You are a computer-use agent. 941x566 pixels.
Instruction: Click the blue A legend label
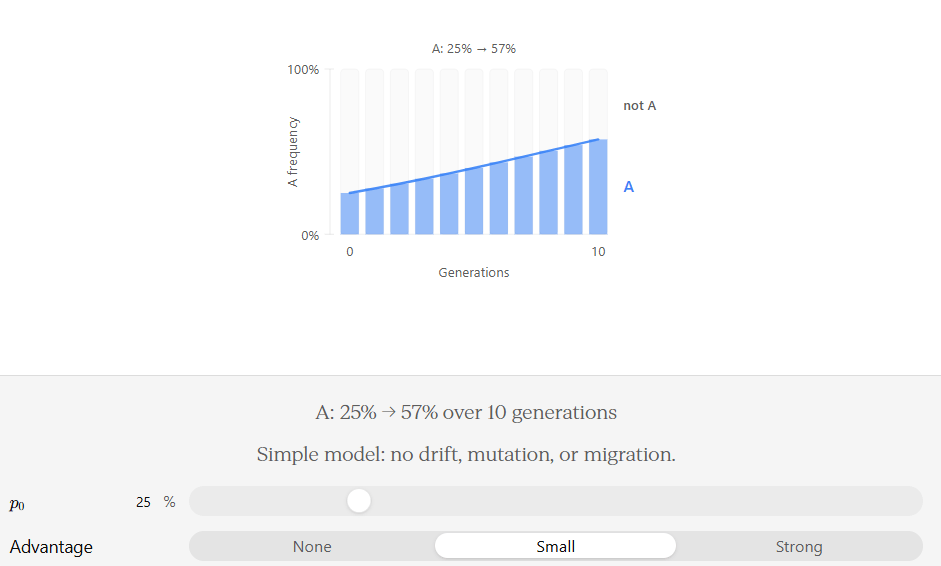click(628, 187)
